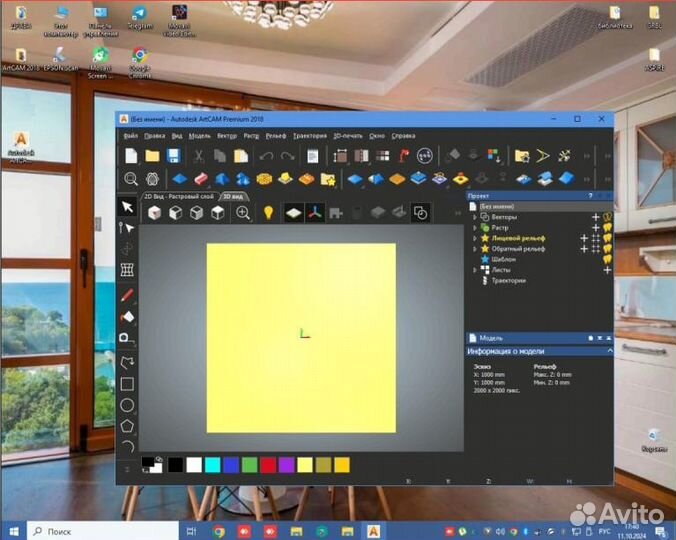Click the Redo arrow icon
Screen dimensions: 676x540
point(287,156)
